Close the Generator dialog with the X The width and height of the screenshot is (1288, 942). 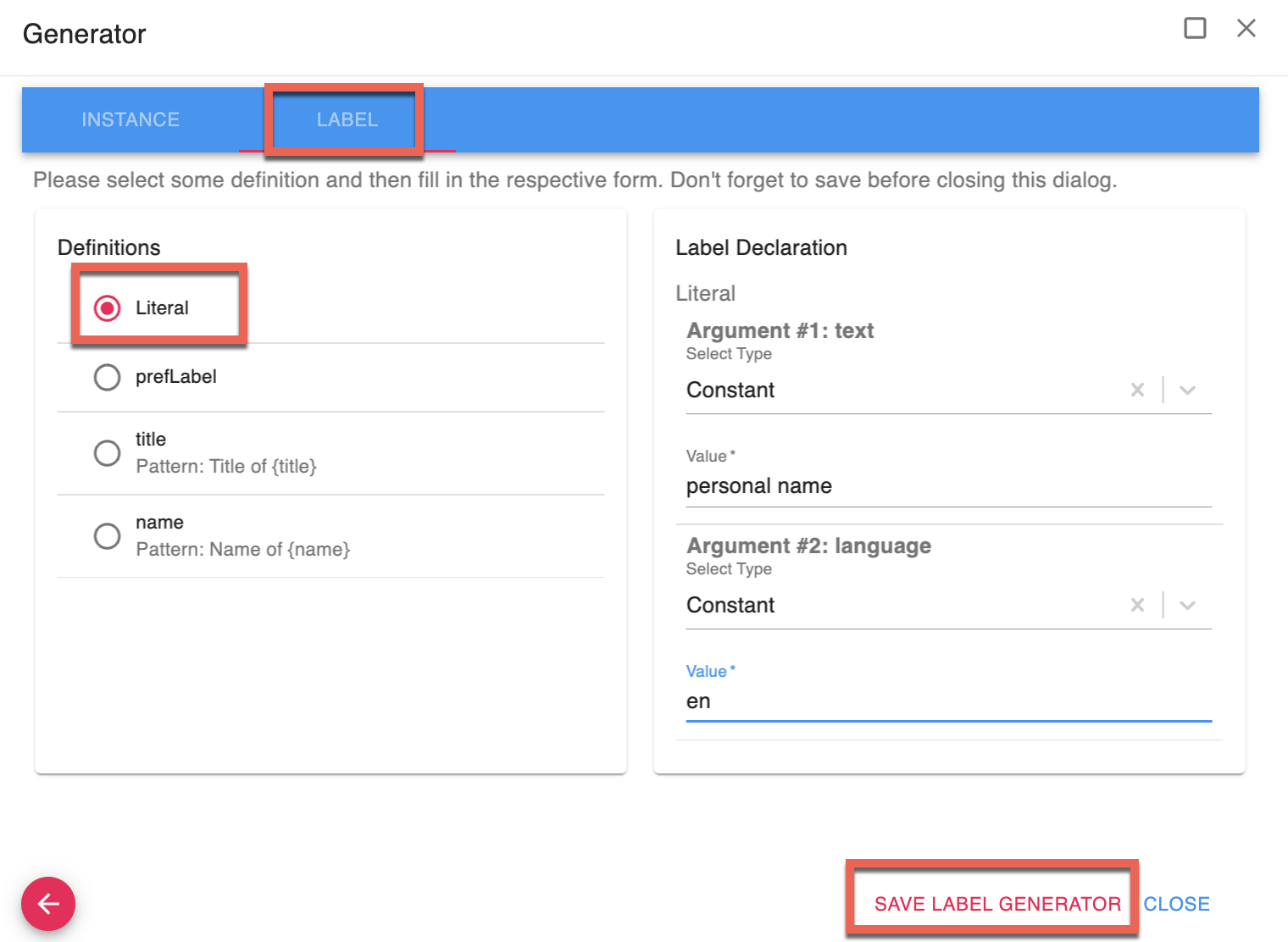pos(1246,28)
